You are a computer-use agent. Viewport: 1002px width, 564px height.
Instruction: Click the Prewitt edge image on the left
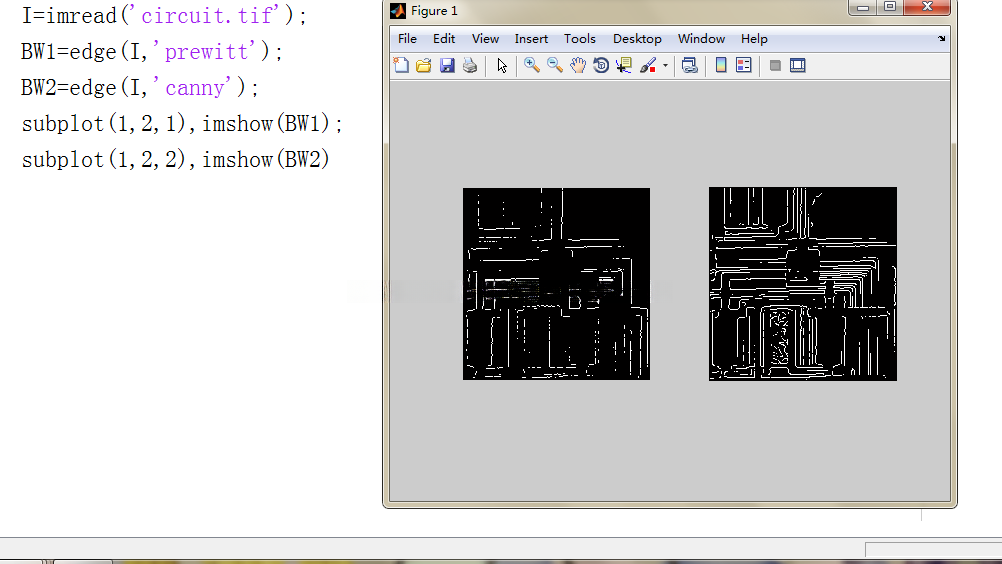[557, 284]
